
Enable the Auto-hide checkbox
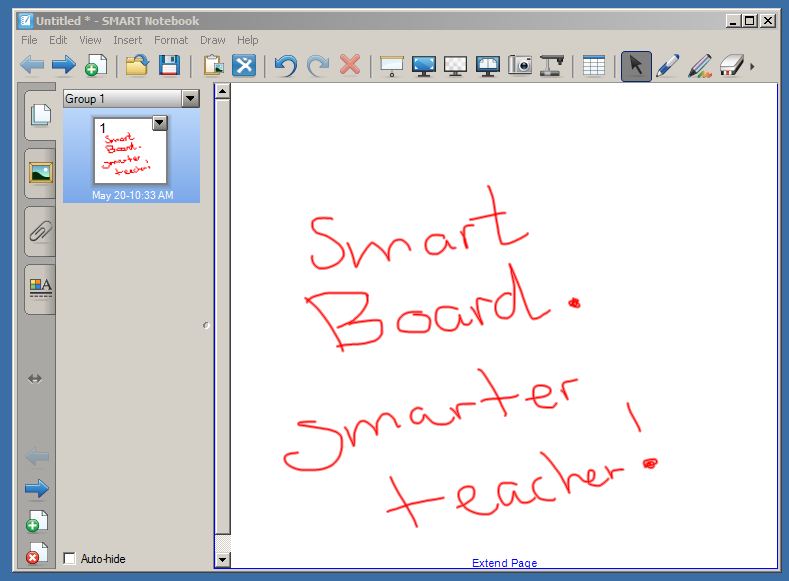pos(69,558)
